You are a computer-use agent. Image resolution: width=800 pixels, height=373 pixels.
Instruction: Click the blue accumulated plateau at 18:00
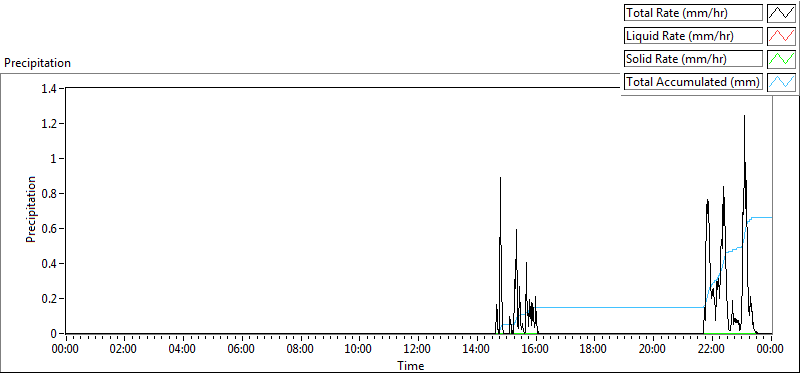point(594,308)
